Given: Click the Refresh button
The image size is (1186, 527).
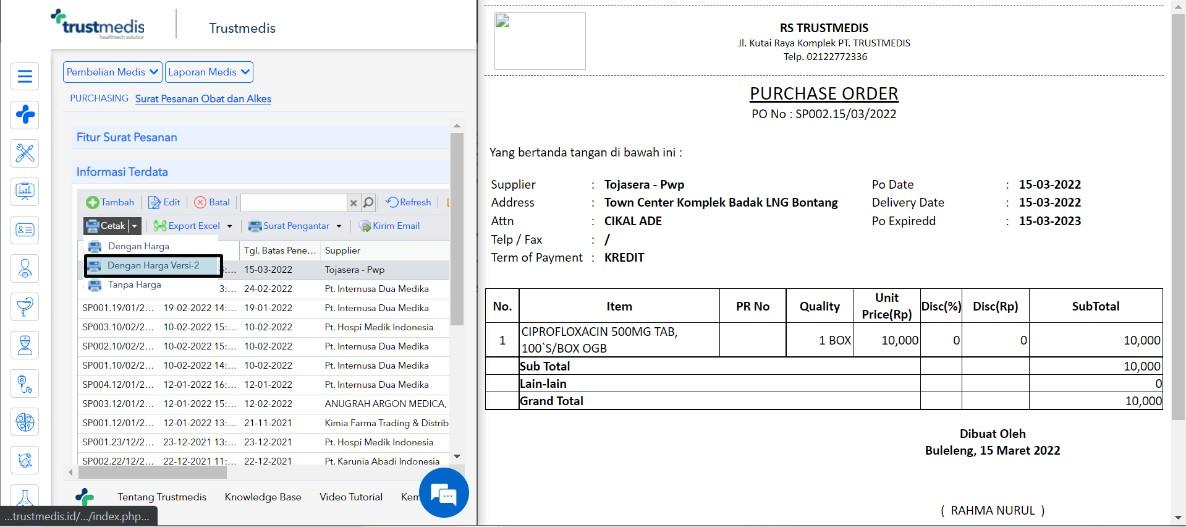Looking at the screenshot, I should [408, 203].
